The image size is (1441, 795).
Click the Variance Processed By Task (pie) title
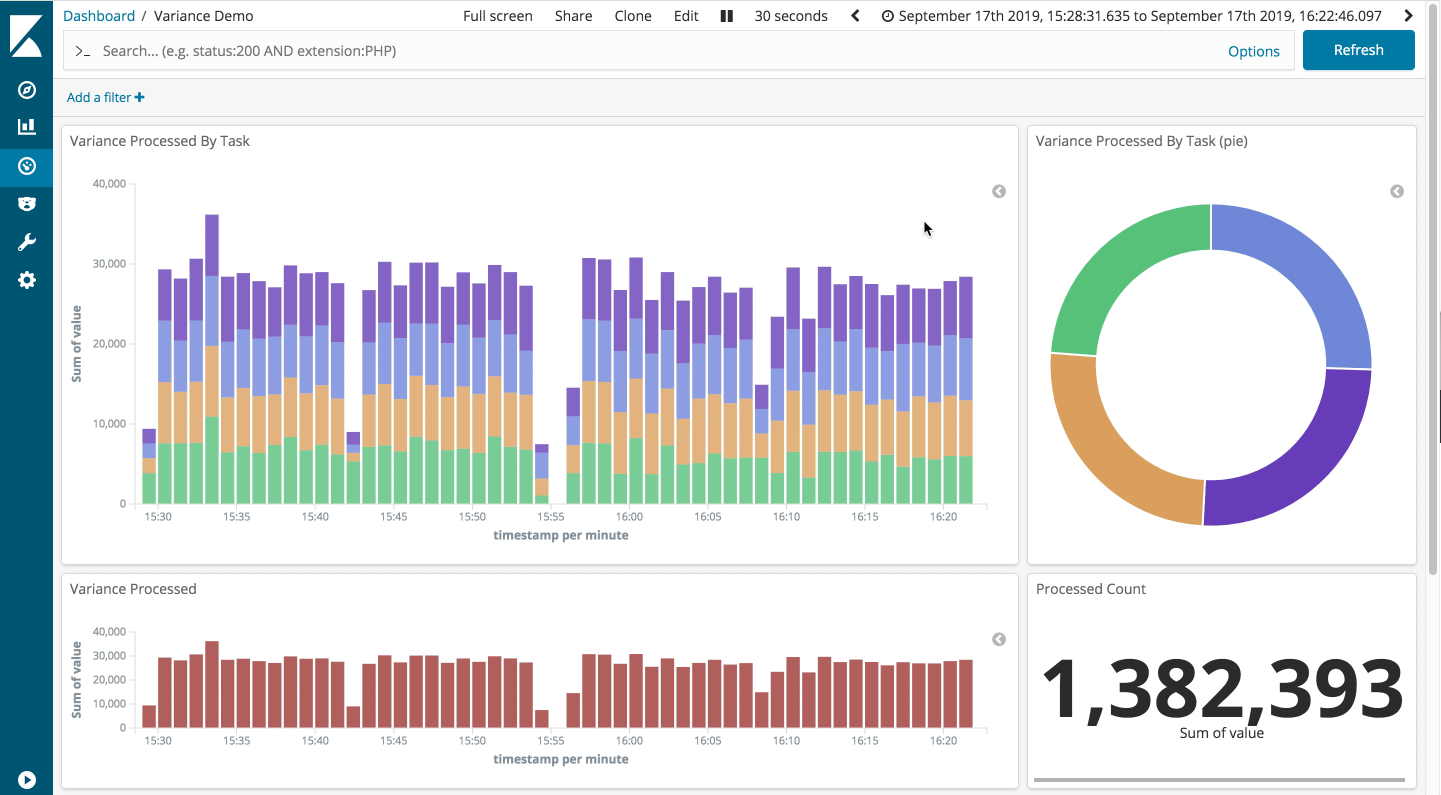tap(1142, 141)
